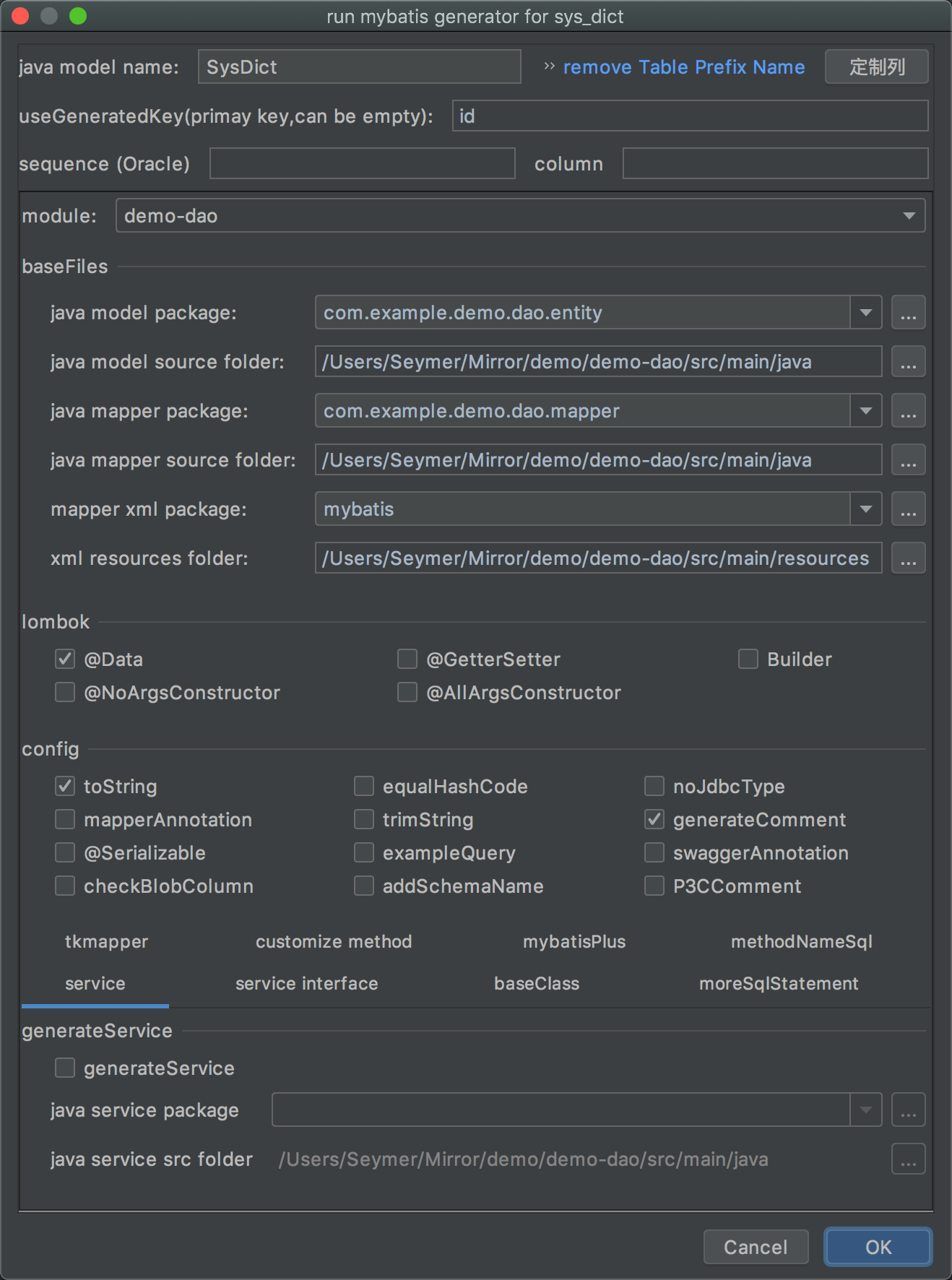
Task: Browse java service src folder
Action: pos(908,1159)
